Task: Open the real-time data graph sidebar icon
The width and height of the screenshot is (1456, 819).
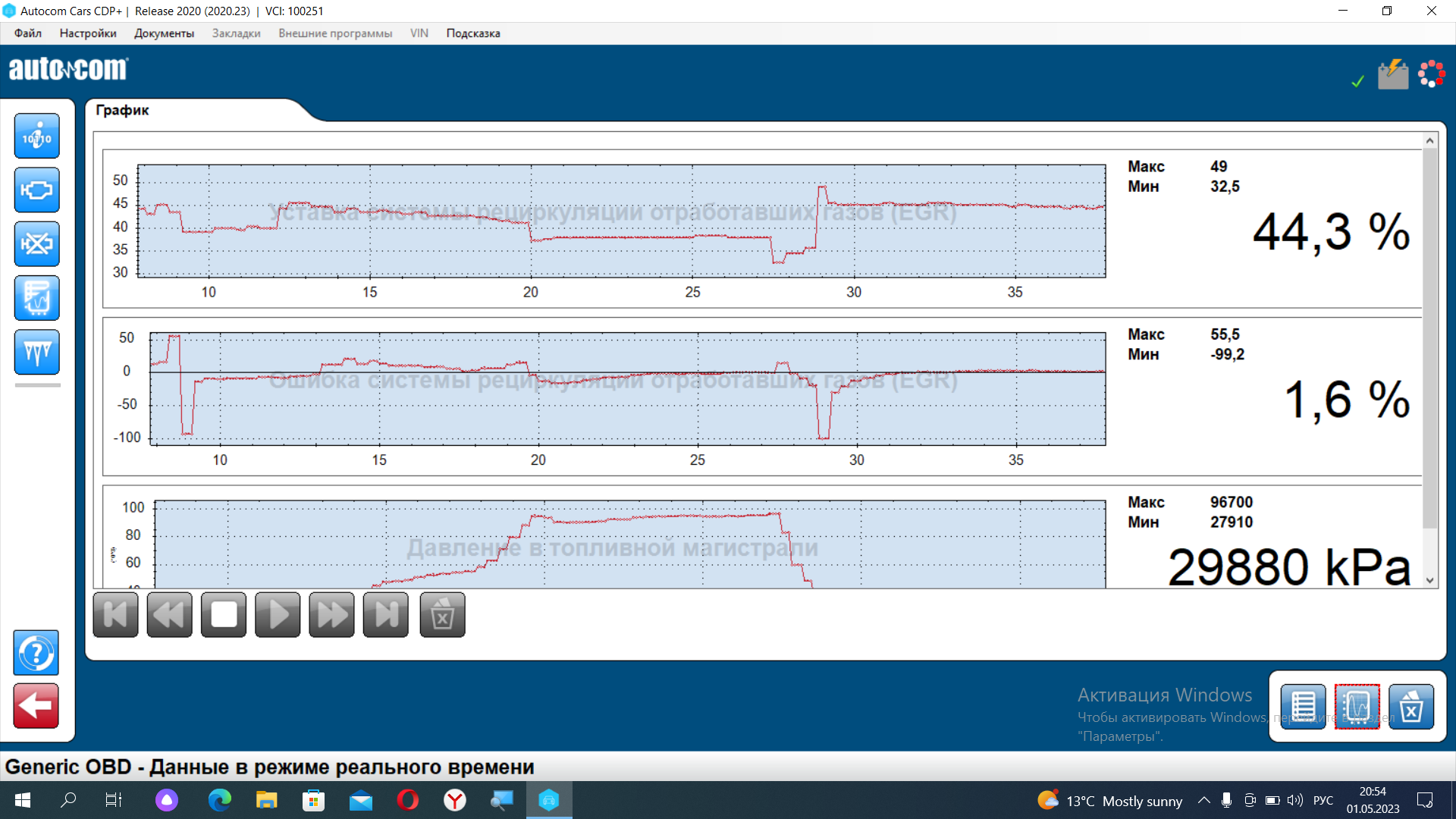Action: [36, 298]
